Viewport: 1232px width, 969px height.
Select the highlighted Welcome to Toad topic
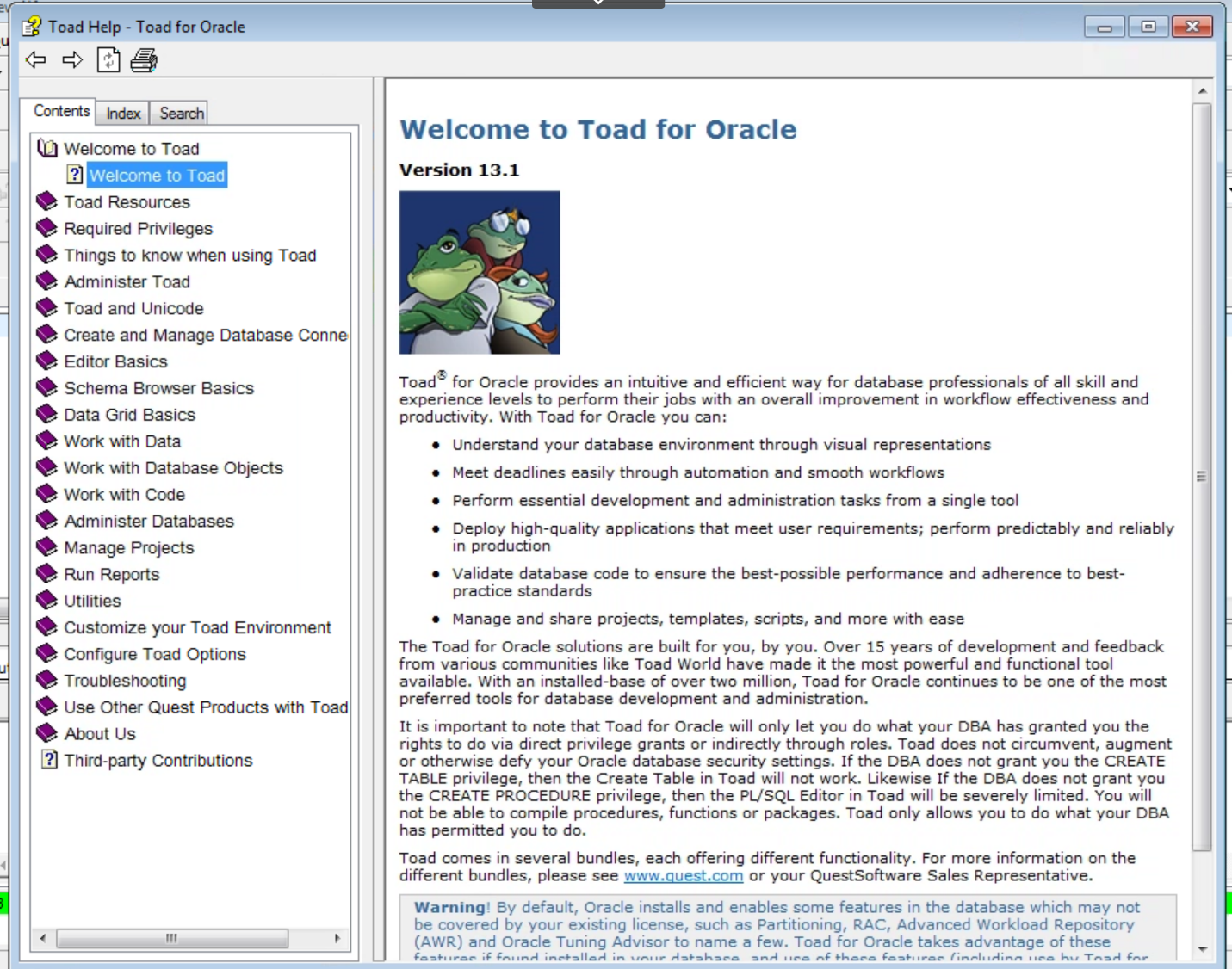point(157,176)
